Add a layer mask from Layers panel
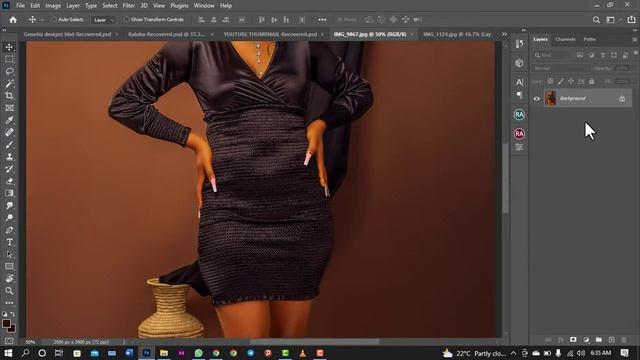 [573, 340]
